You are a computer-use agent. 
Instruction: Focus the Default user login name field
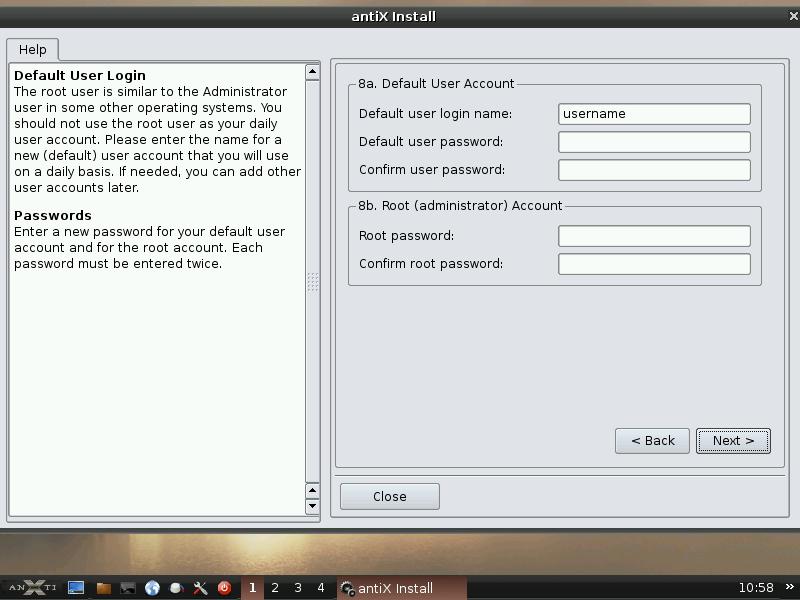pos(654,114)
